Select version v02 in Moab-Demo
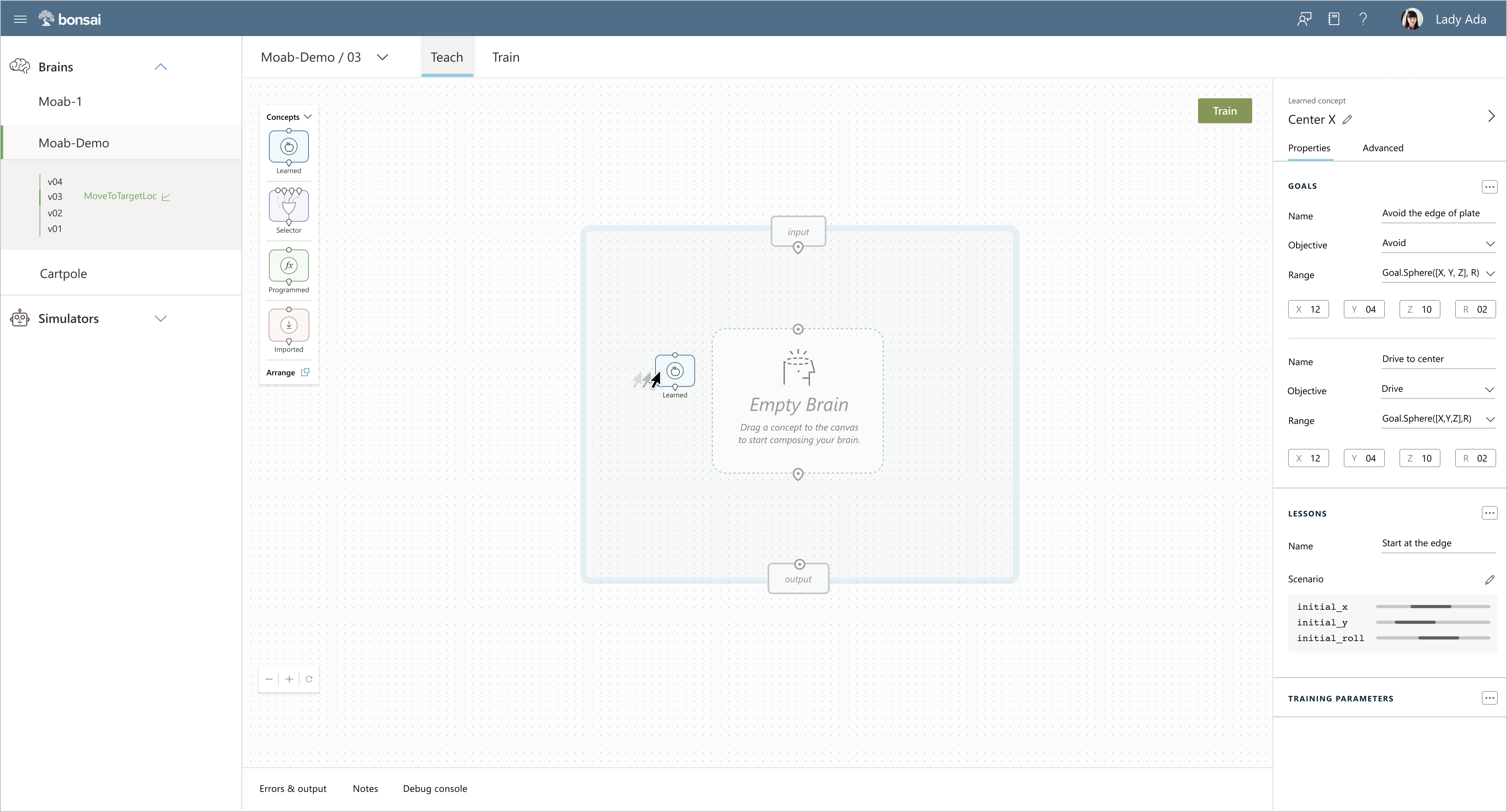The width and height of the screenshot is (1507, 812). coord(55,213)
